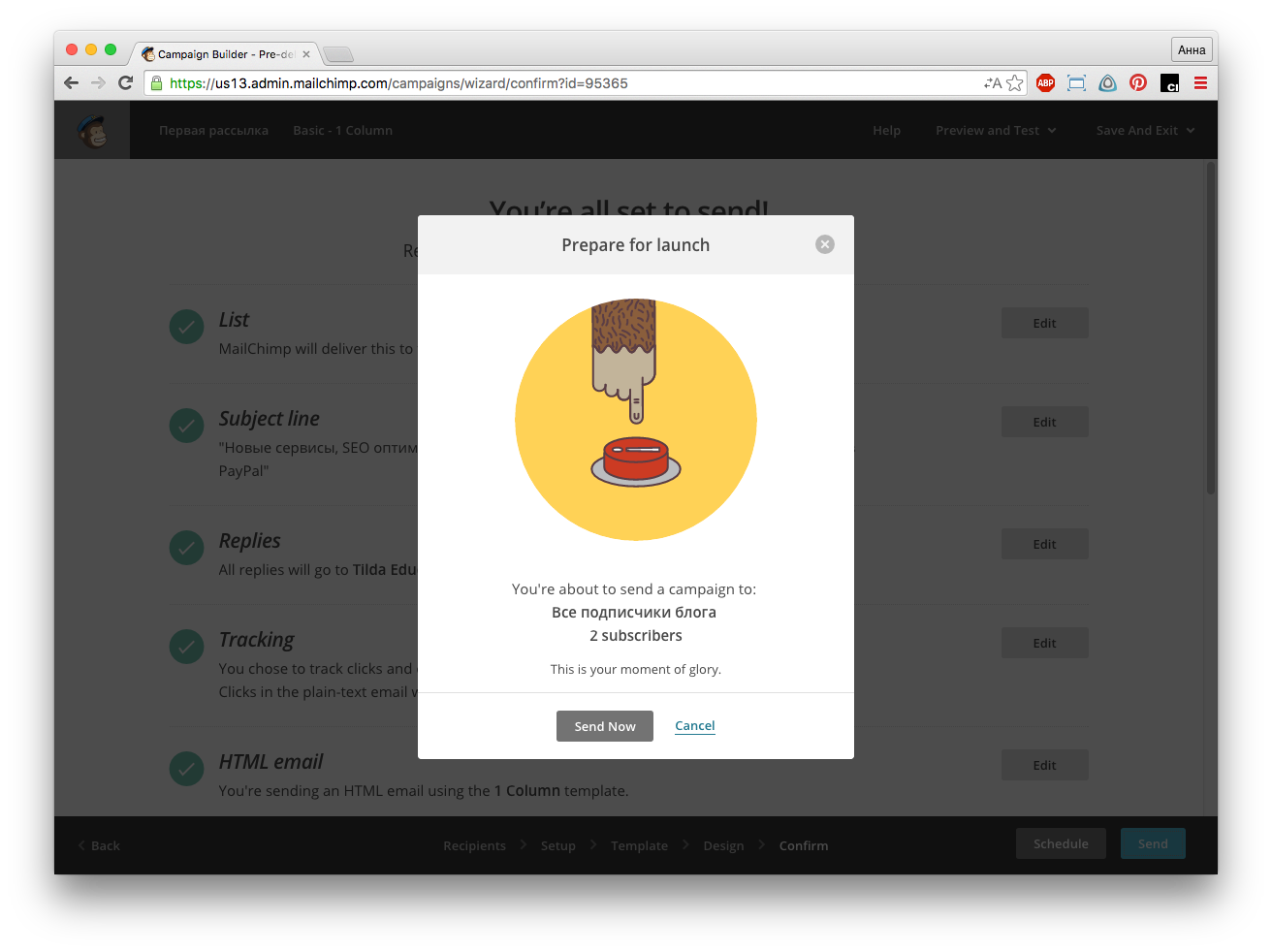Reload the page
1272x952 pixels.
click(x=125, y=83)
